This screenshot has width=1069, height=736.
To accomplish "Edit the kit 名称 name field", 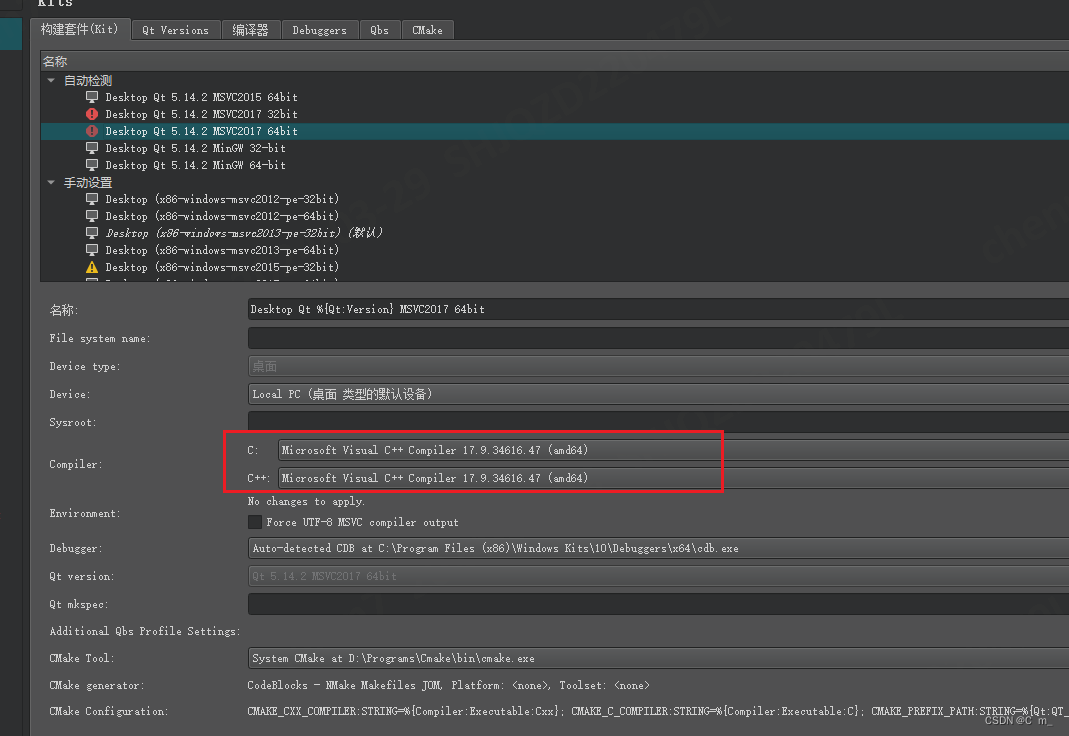I will pos(659,309).
